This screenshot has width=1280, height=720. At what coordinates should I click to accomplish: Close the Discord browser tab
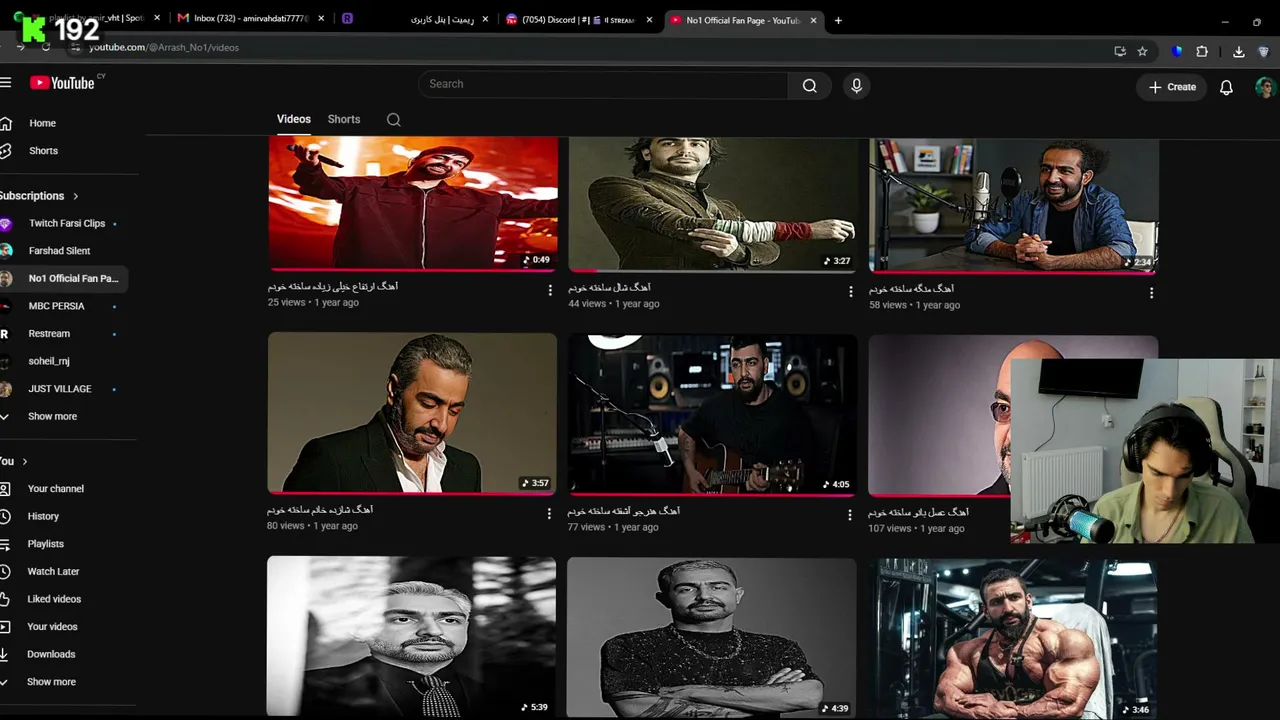(649, 20)
